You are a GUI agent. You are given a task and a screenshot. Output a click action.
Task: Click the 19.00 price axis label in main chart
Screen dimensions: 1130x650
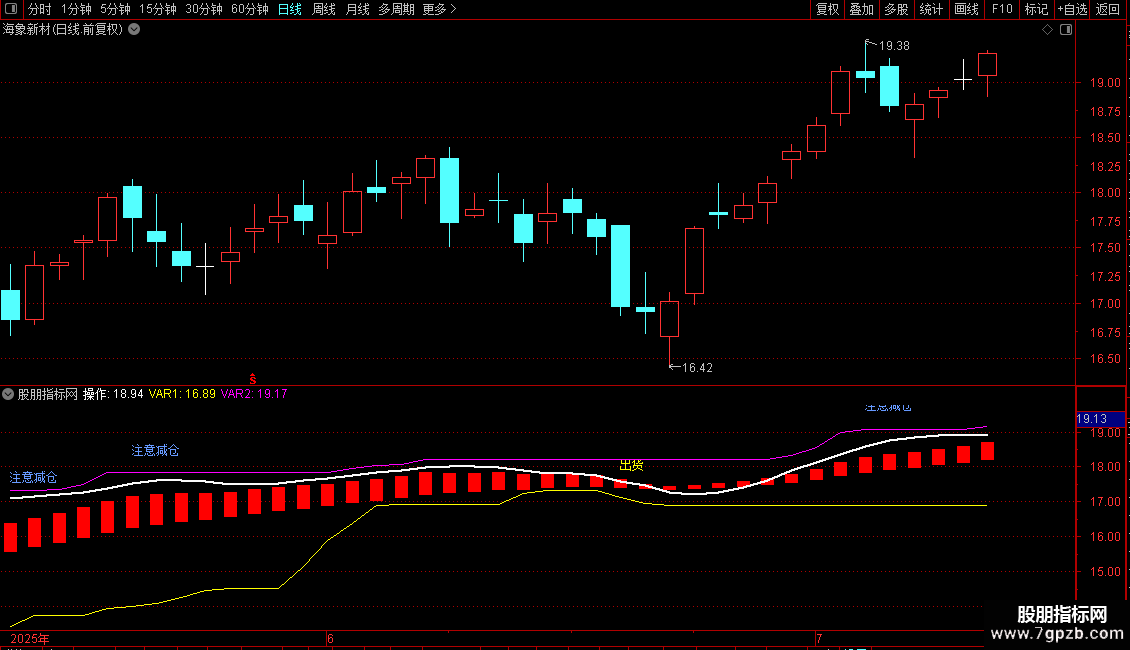click(x=1105, y=83)
